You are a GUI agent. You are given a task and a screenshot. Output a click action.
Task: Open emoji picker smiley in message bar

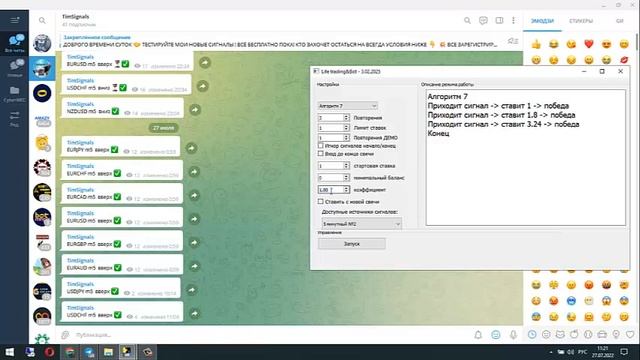pos(496,335)
